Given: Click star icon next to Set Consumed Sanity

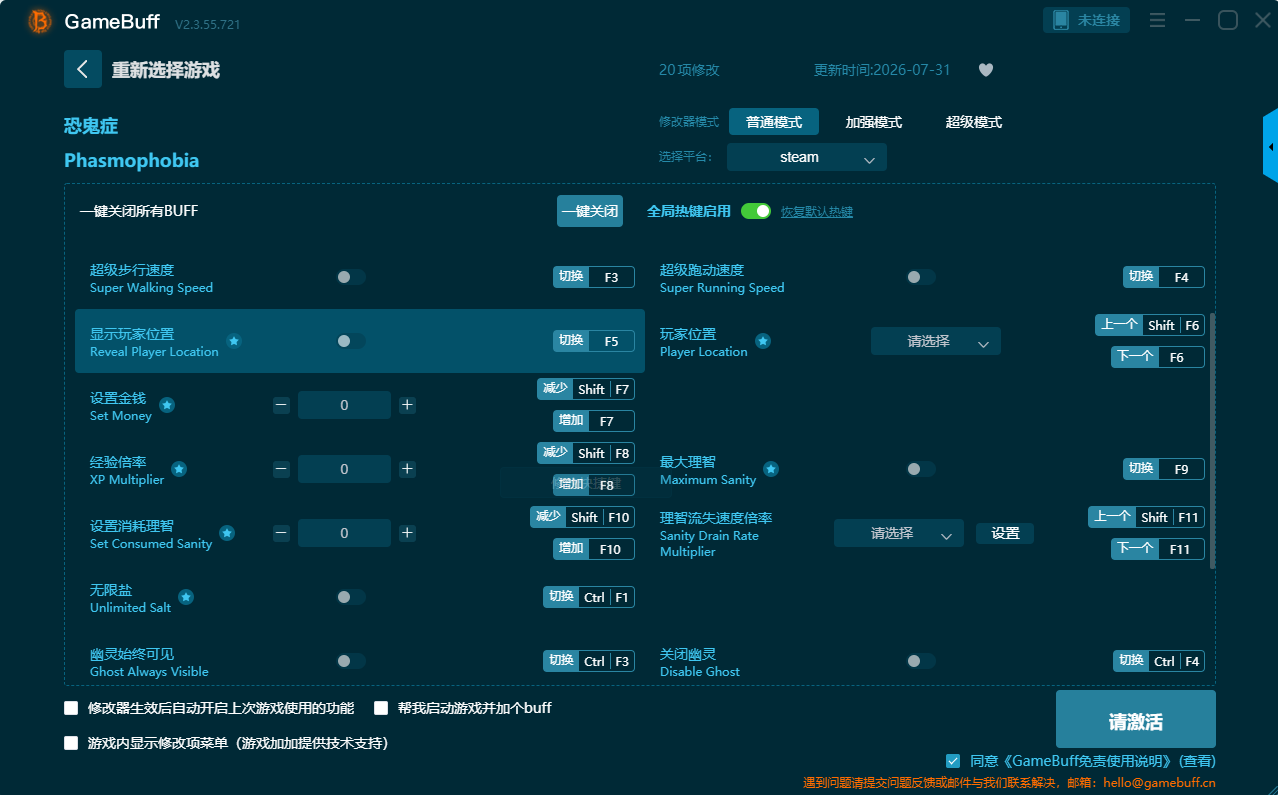Looking at the screenshot, I should pyautogui.click(x=227, y=533).
